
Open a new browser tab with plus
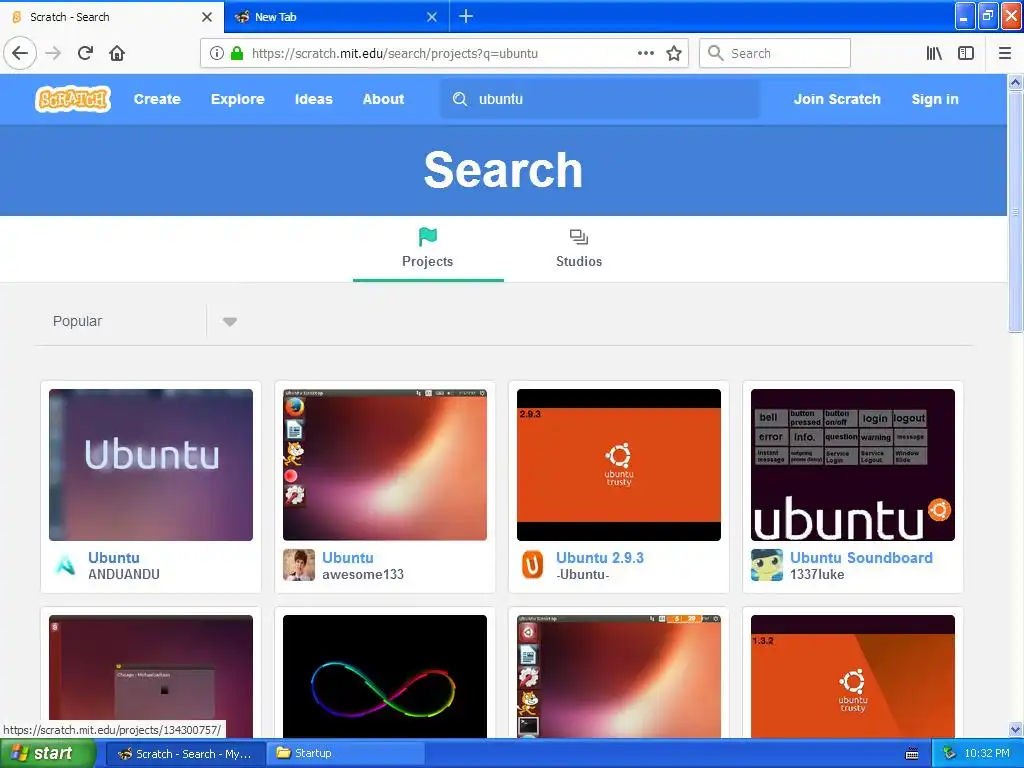(466, 16)
